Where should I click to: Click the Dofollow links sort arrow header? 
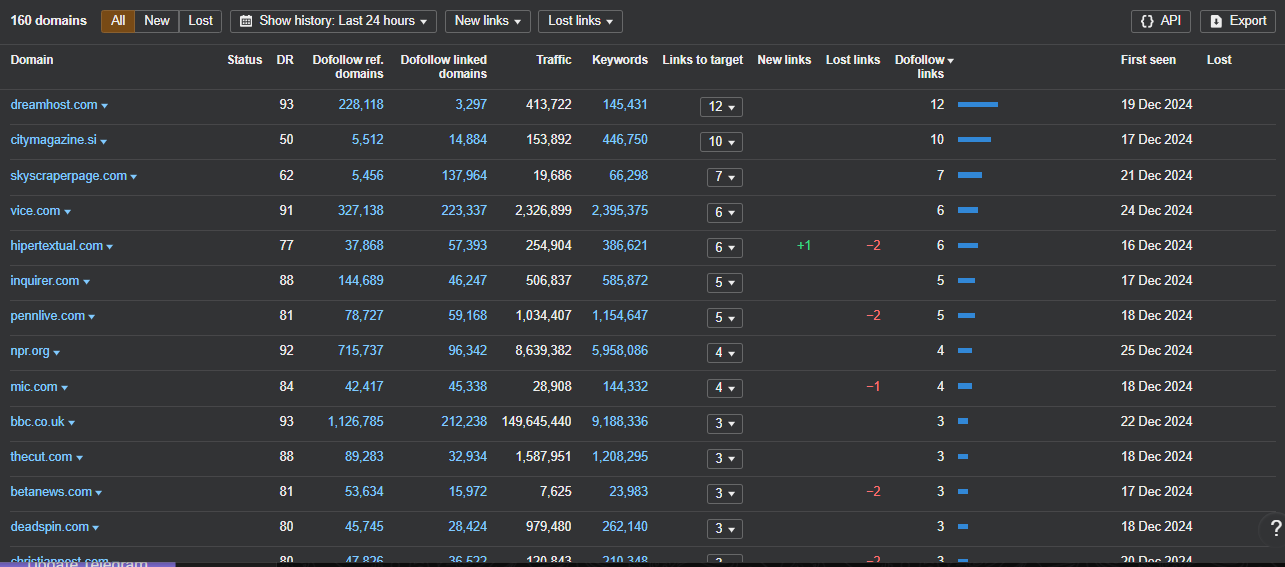pos(950,61)
